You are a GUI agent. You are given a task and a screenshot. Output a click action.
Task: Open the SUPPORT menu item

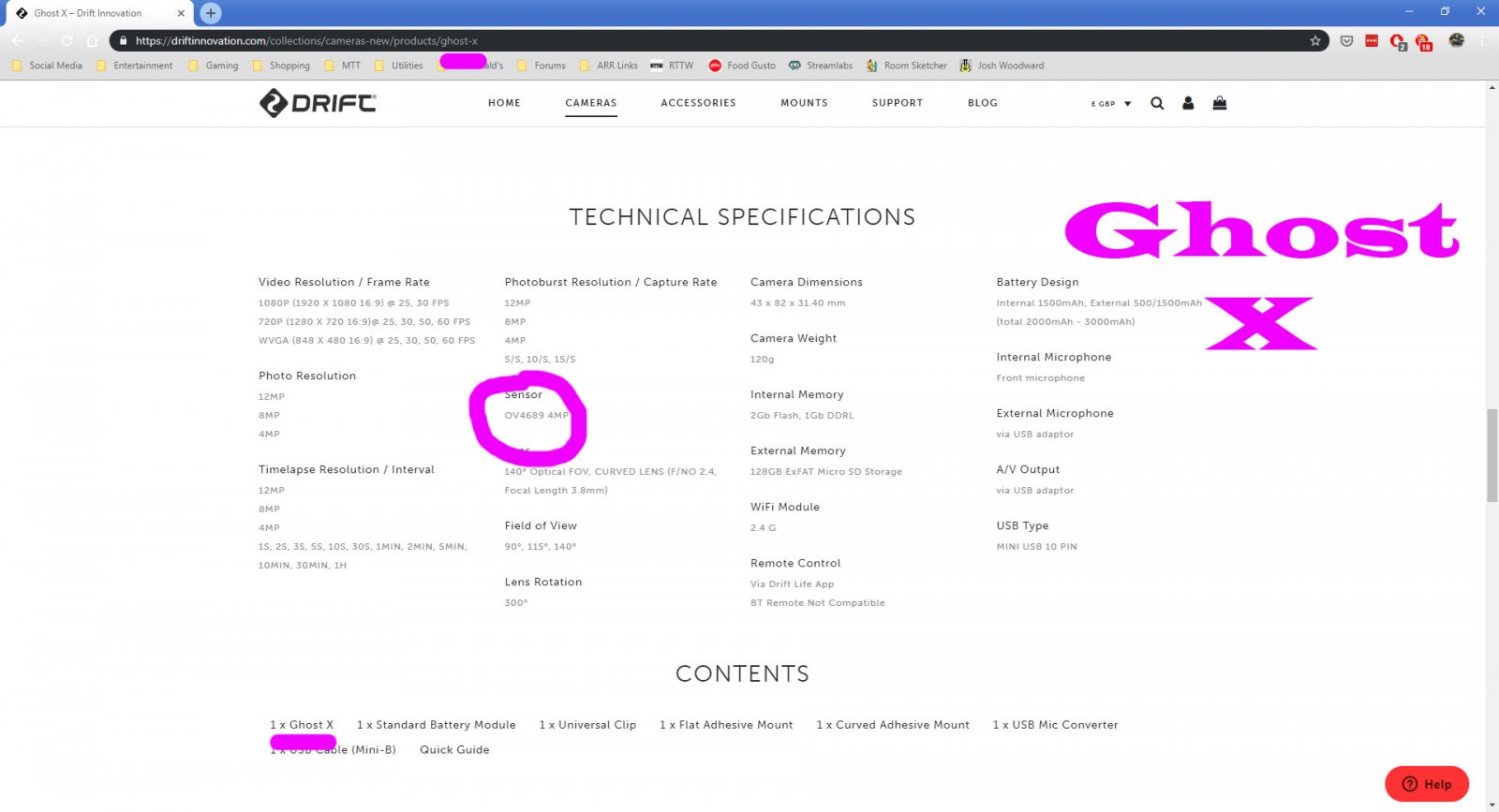pos(898,103)
